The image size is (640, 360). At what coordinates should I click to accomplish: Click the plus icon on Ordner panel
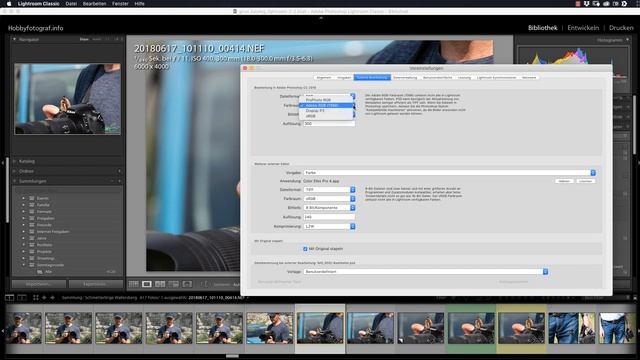[120, 171]
